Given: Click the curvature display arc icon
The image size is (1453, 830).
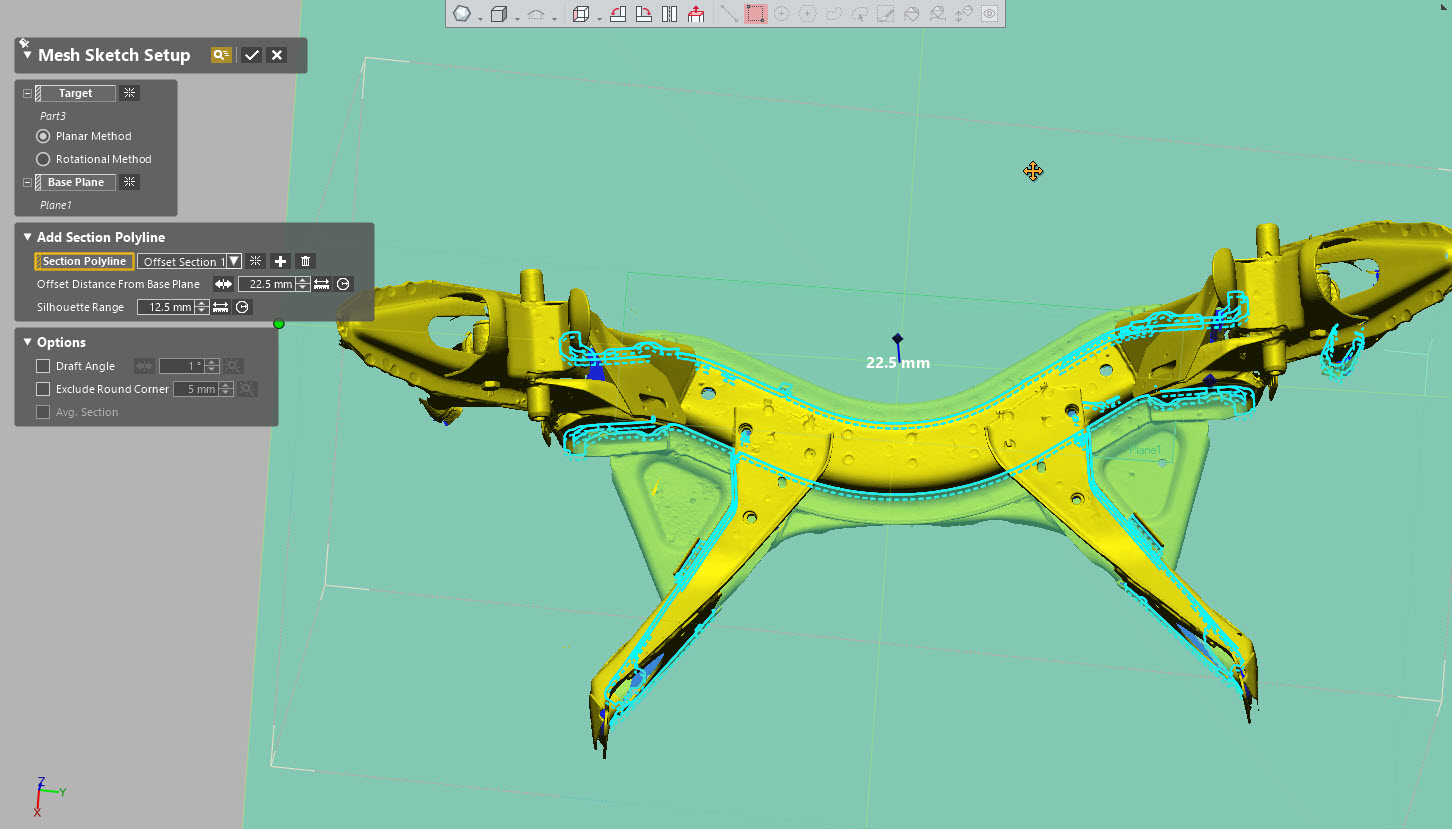Looking at the screenshot, I should pyautogui.click(x=536, y=14).
